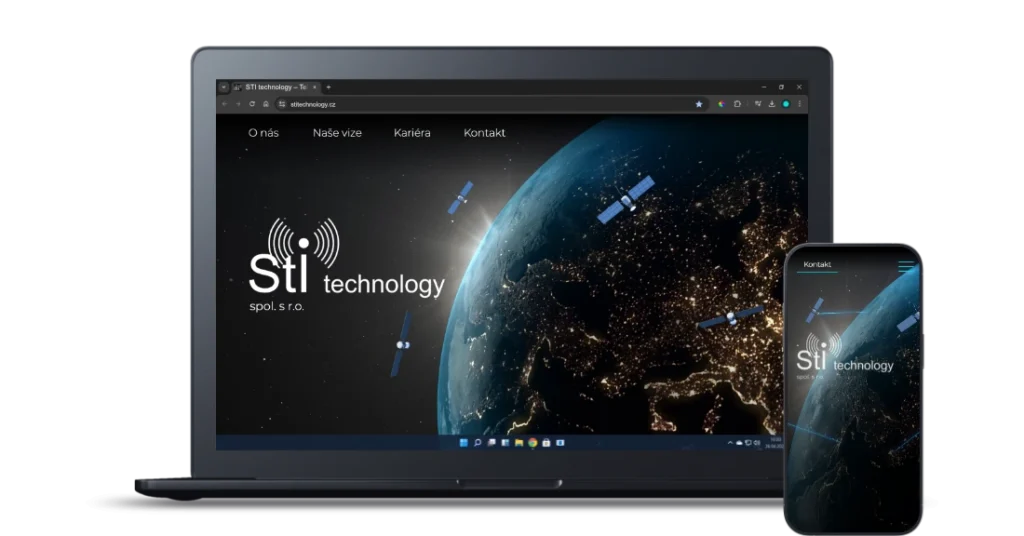1024x536 pixels.
Task: Launch File Explorer from taskbar
Action: pos(519,443)
